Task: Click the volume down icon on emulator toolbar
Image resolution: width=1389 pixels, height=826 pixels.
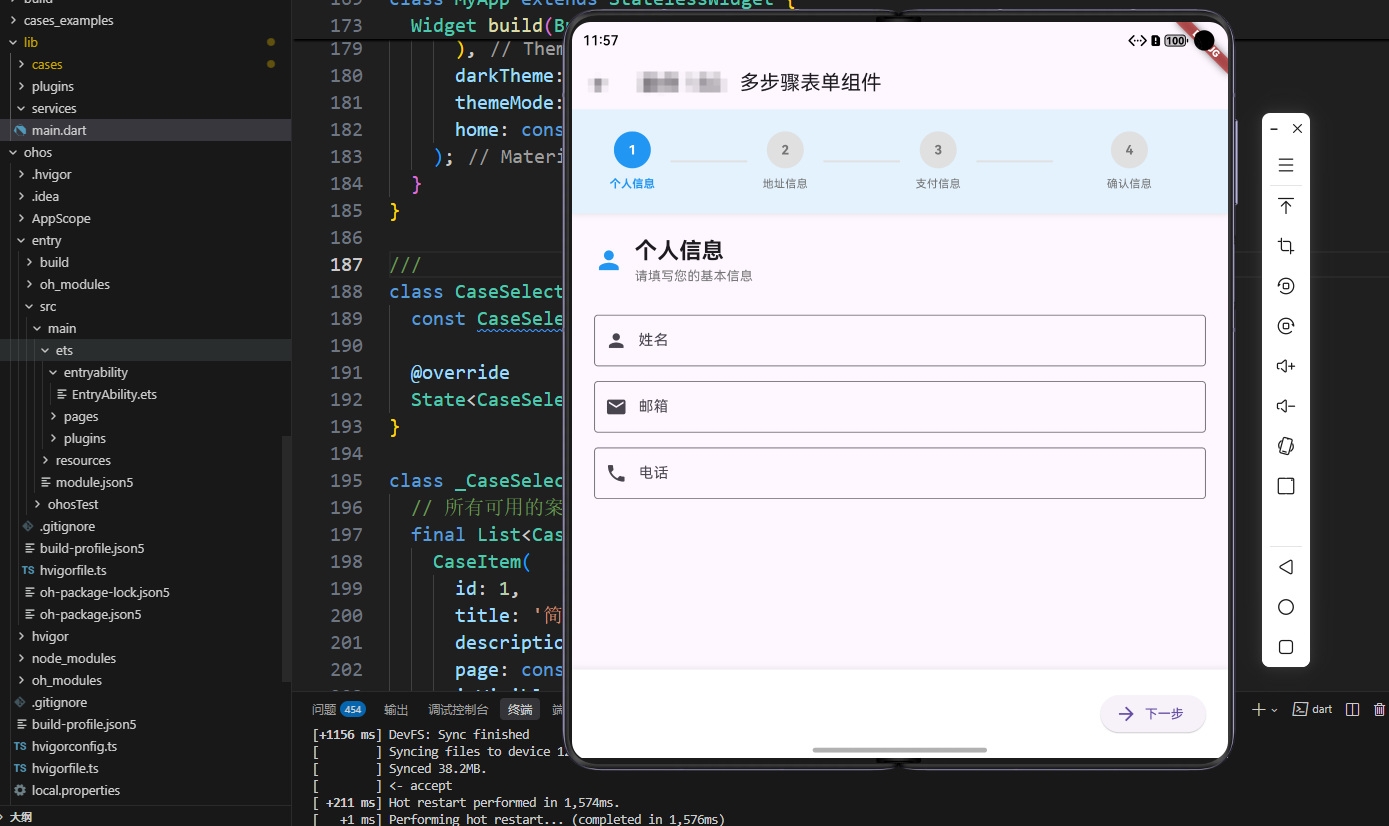Action: tap(1286, 406)
